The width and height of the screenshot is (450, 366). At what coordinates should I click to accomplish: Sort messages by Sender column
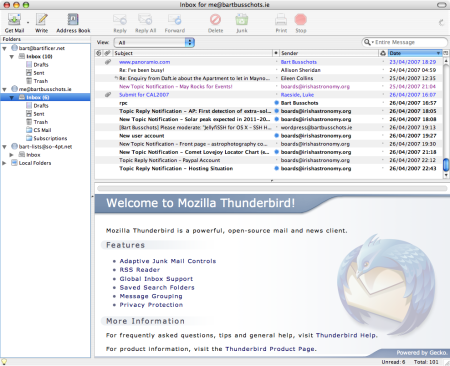click(x=329, y=53)
